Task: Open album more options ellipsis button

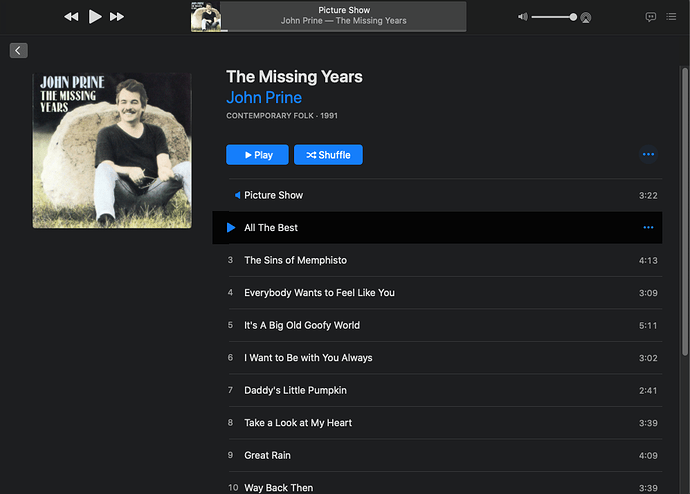Action: click(648, 154)
